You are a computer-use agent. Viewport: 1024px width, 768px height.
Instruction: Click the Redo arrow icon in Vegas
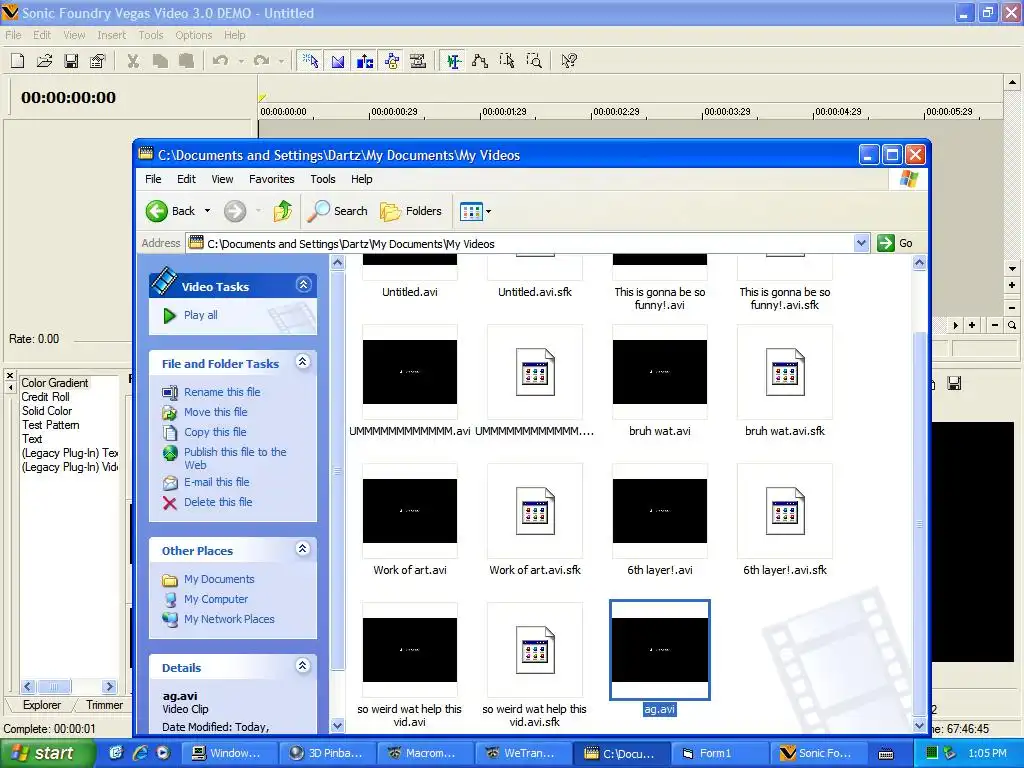[x=261, y=61]
